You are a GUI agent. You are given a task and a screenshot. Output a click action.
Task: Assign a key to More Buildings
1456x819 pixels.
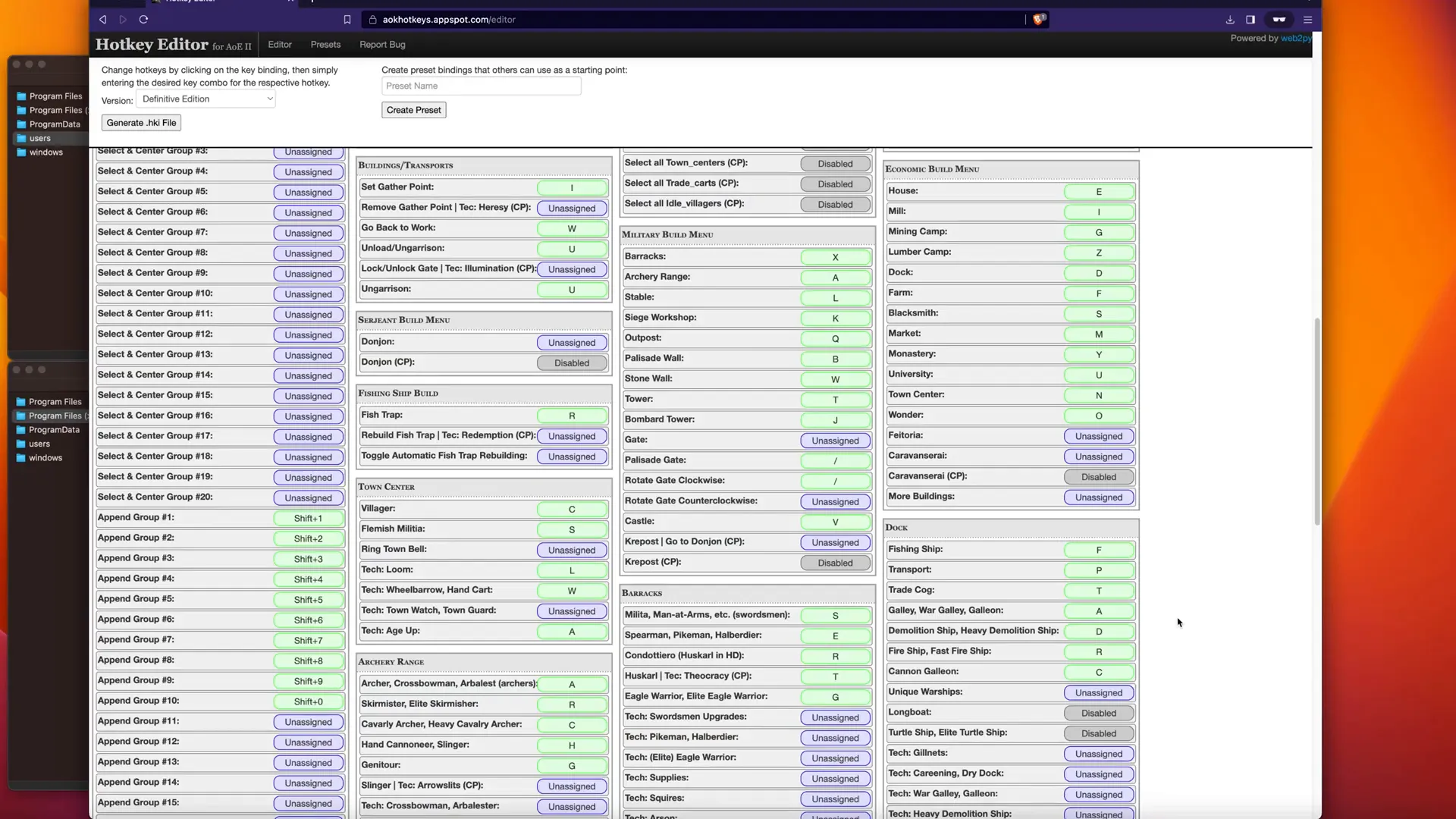point(1099,498)
